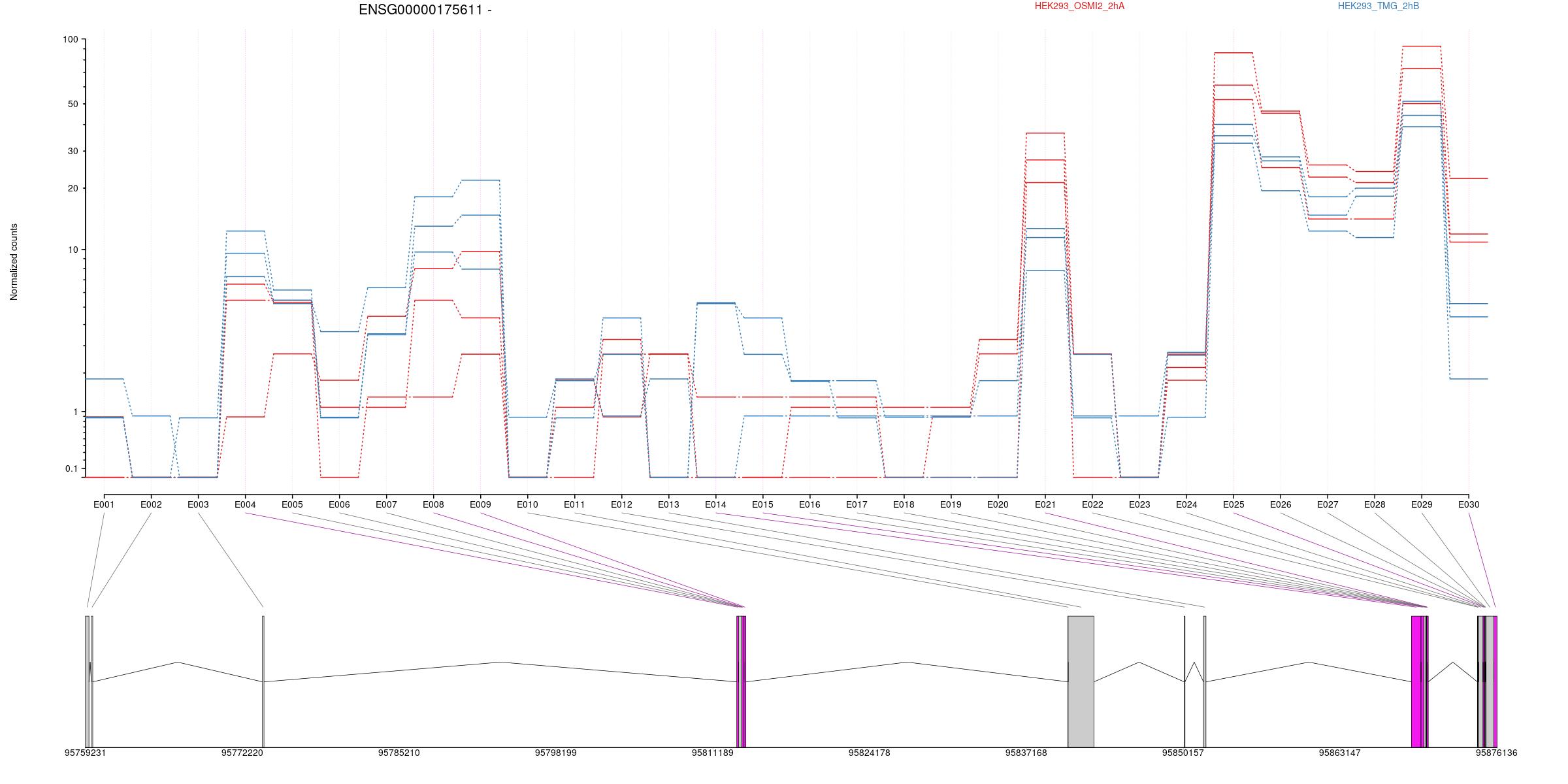Click exon label E024
Viewport: 1568px width, 784px height.
click(x=1186, y=504)
